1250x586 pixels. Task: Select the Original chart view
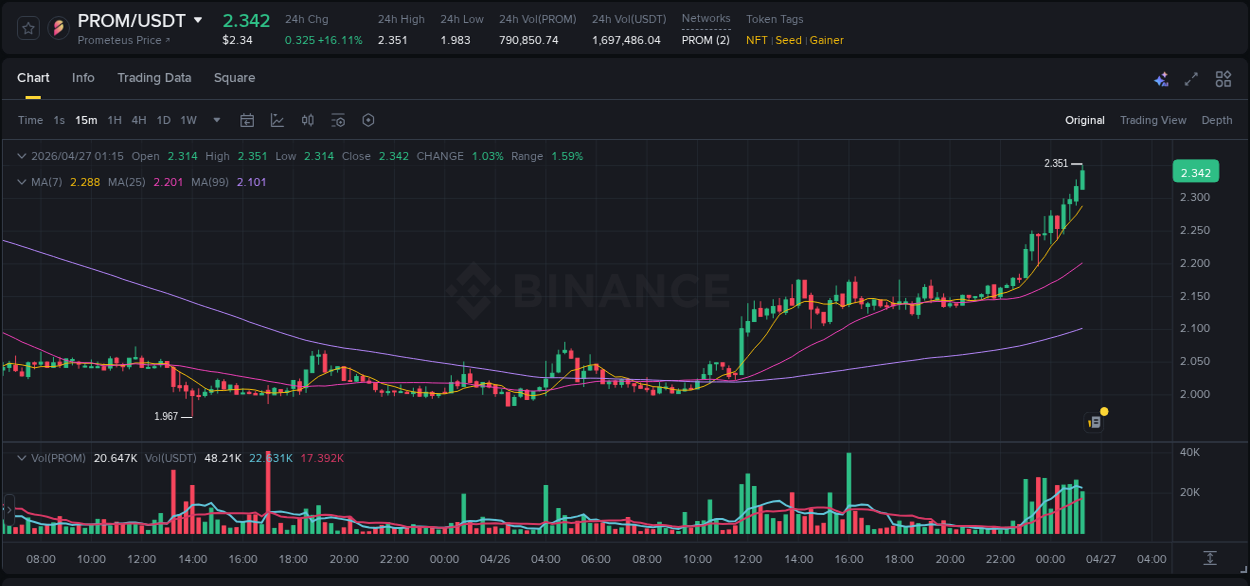pyautogui.click(x=1085, y=120)
